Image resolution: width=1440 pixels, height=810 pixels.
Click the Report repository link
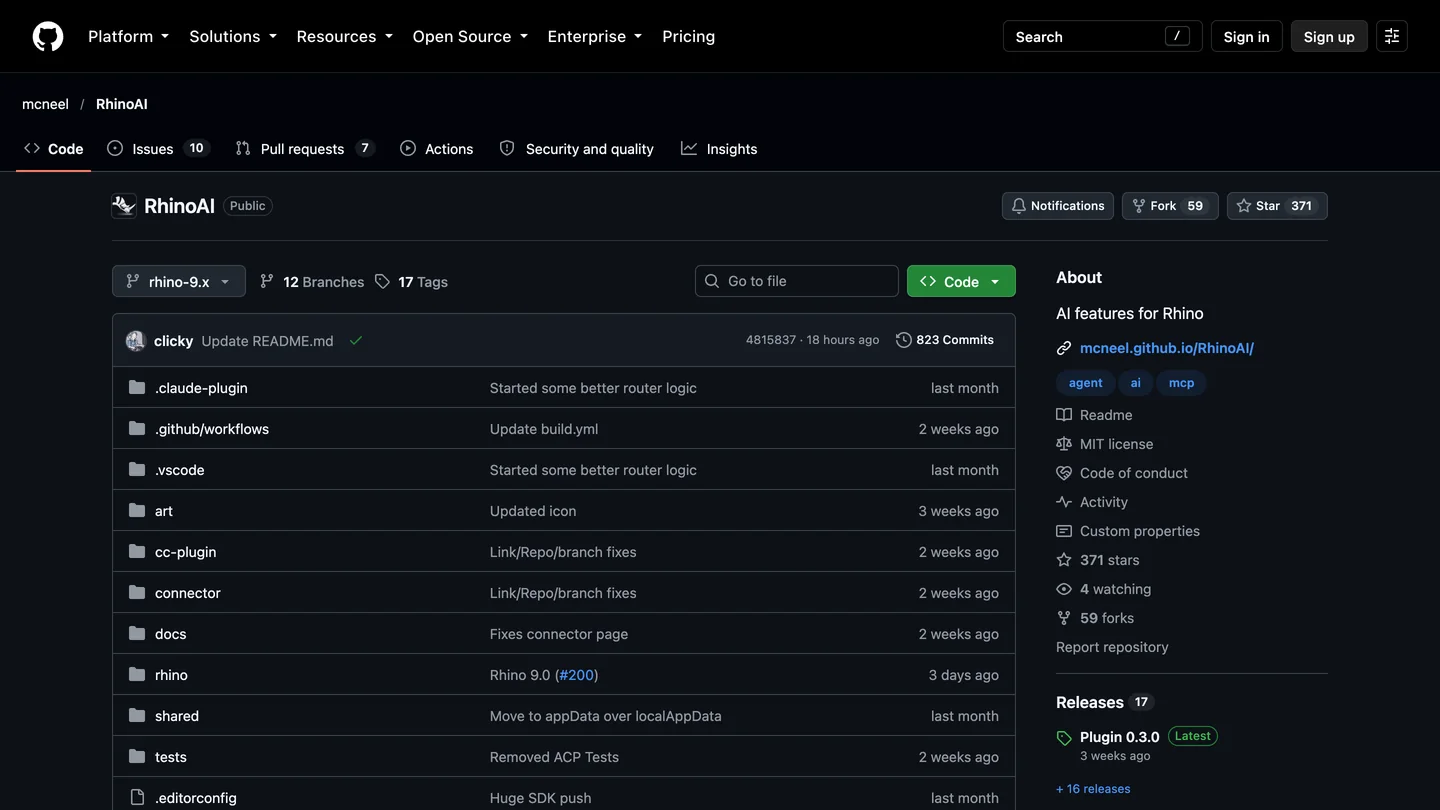coord(1112,647)
